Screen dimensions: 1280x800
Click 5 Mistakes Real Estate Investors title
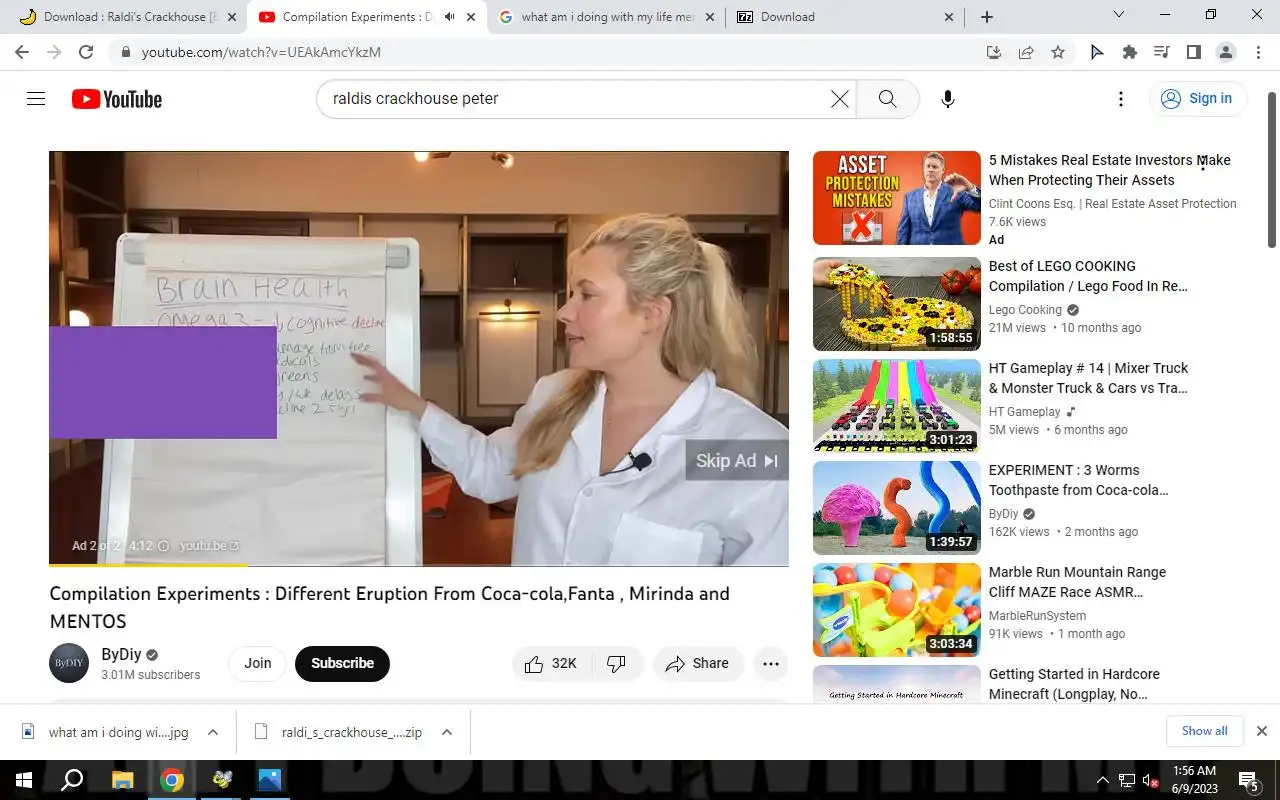point(1109,170)
